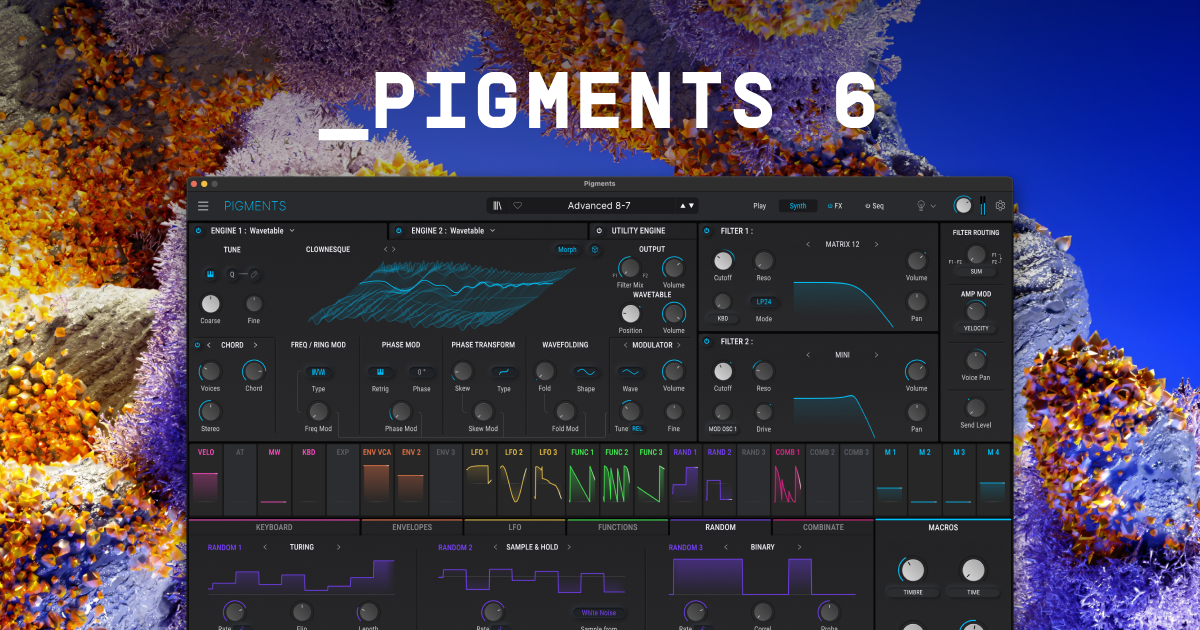The width and height of the screenshot is (1200, 630).
Task: Click the White Noise source button
Action: coord(600,613)
